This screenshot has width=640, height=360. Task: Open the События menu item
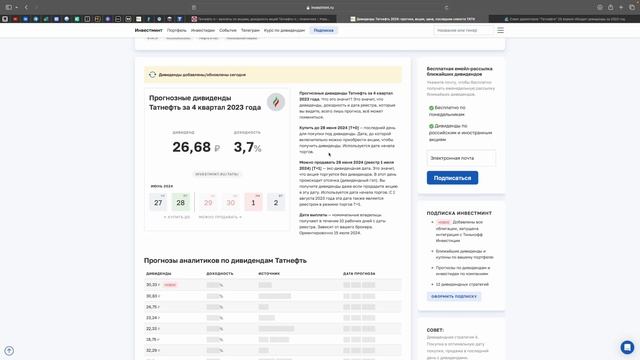[228, 30]
